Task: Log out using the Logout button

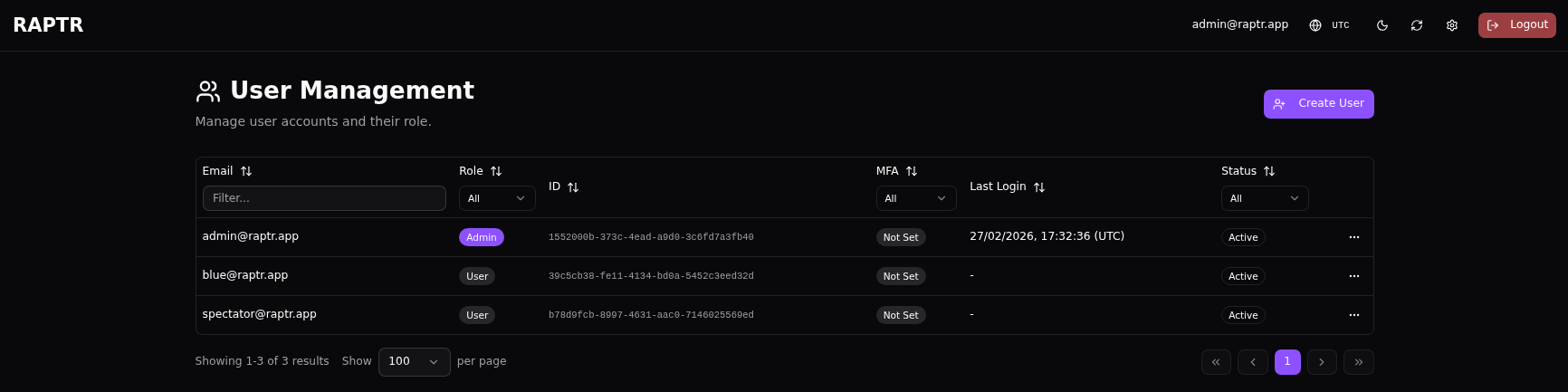Action: click(1516, 25)
